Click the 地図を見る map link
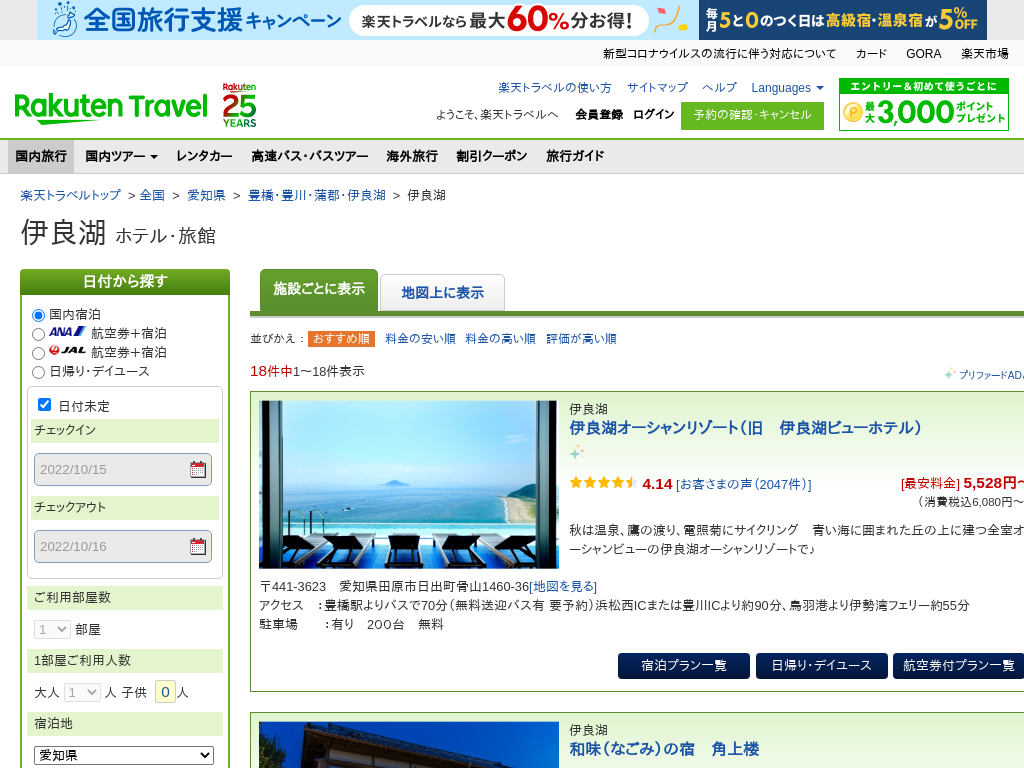 pyautogui.click(x=563, y=586)
